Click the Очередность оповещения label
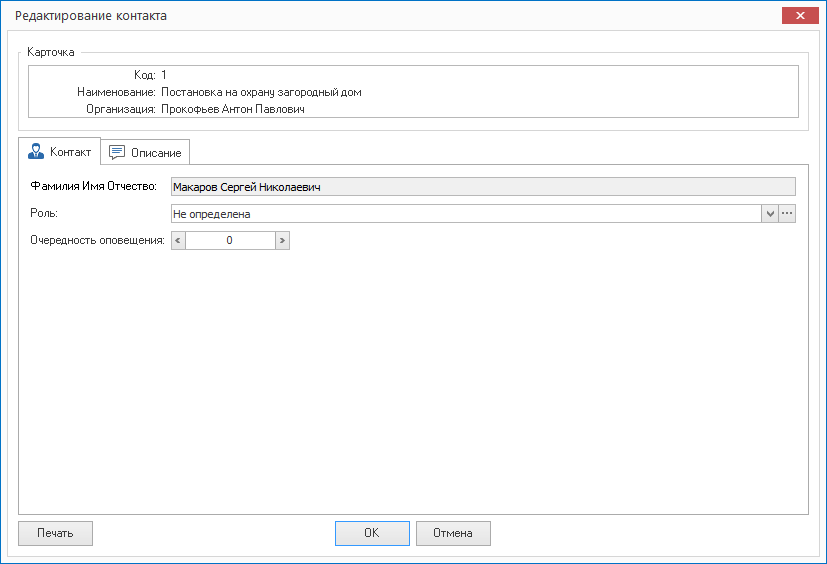Image resolution: width=827 pixels, height=564 pixels. pyautogui.click(x=98, y=240)
